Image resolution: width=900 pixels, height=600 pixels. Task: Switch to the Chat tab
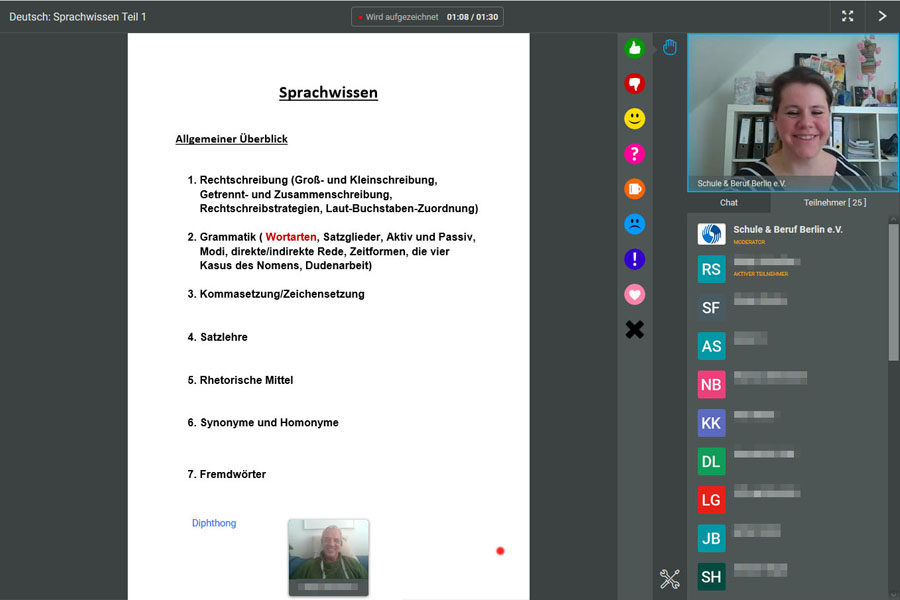tap(728, 203)
